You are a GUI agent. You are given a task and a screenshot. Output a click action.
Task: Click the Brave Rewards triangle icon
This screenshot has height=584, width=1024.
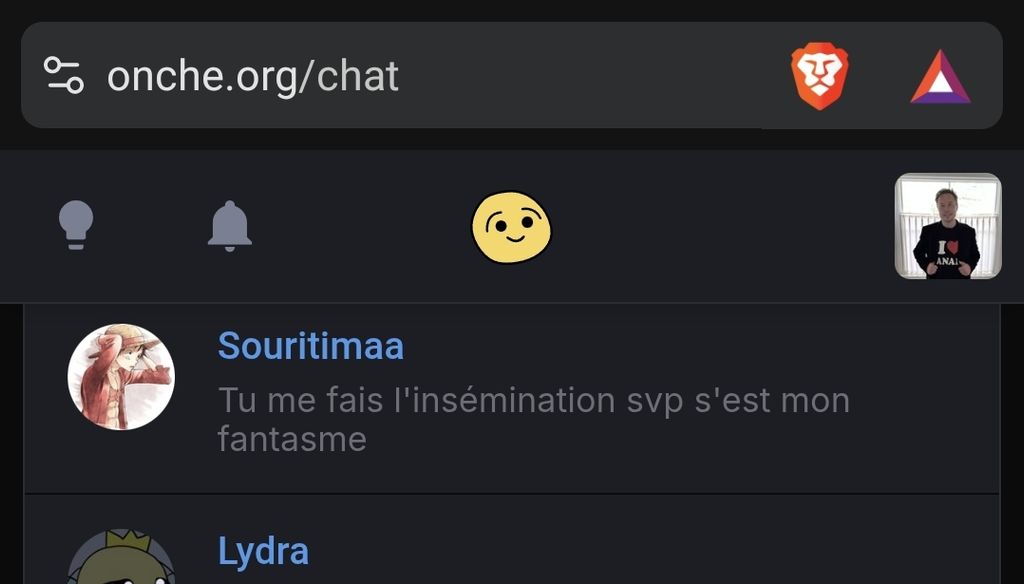(x=940, y=77)
